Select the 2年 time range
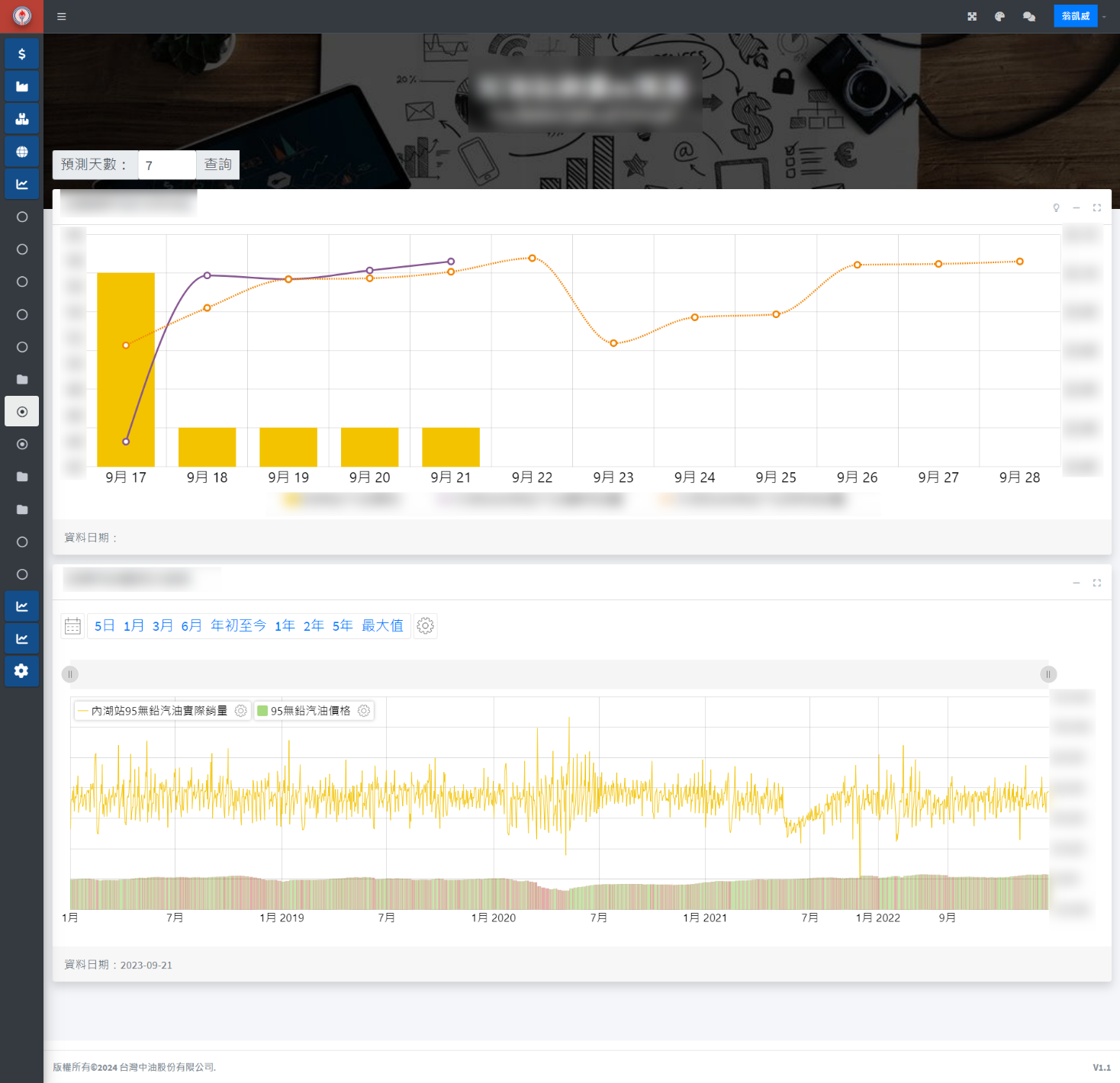This screenshot has width=1120, height=1083. 314,626
